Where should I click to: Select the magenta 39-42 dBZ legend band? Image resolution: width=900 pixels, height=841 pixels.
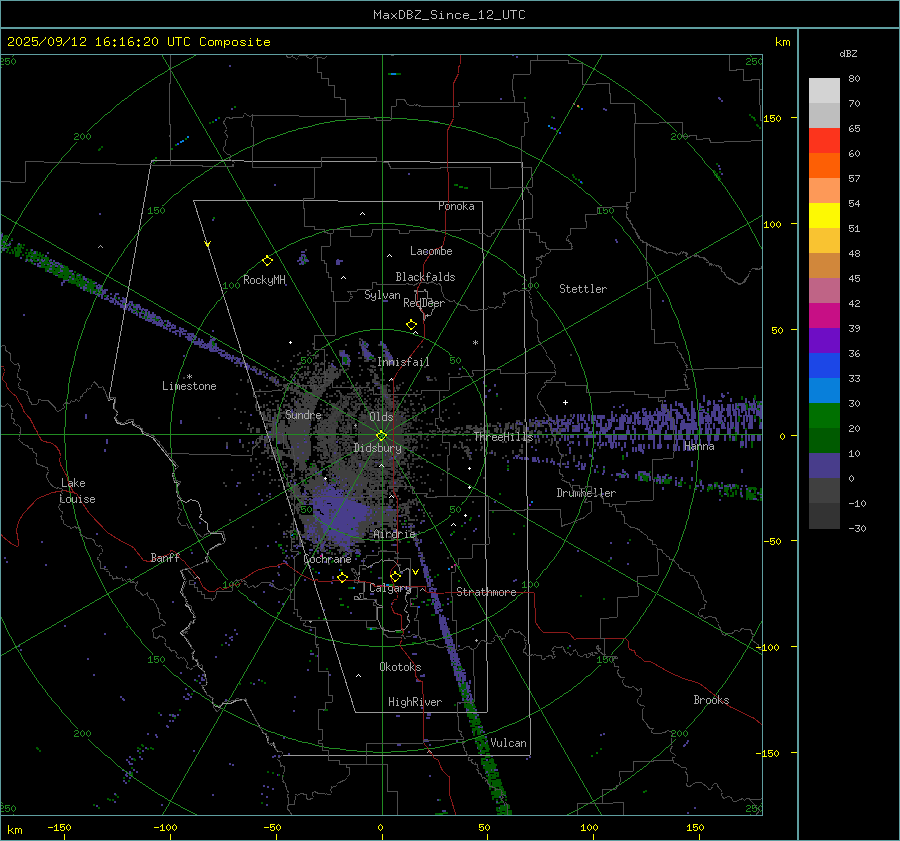coord(824,316)
